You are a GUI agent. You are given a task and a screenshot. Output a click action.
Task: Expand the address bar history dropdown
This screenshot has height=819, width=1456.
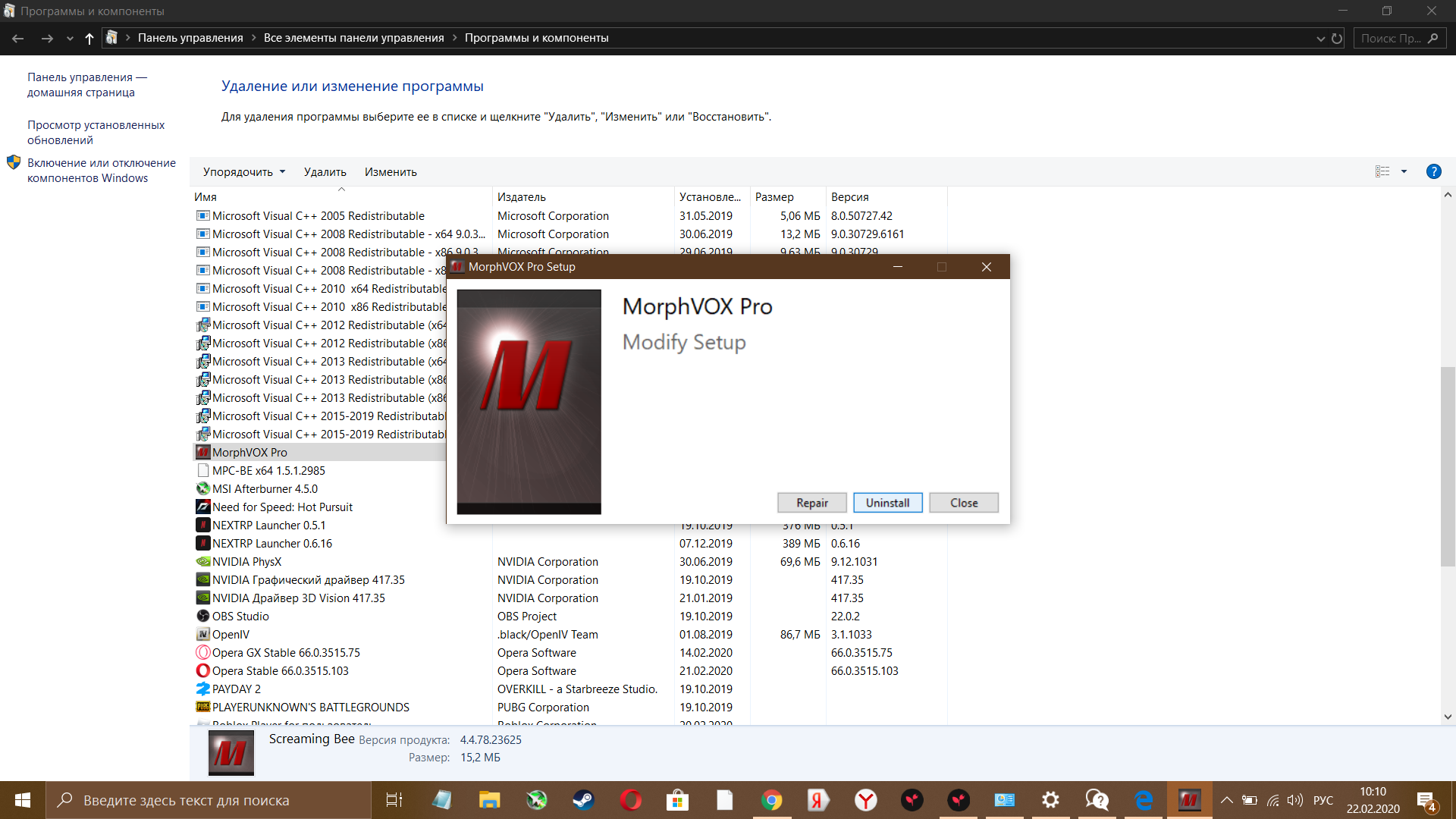point(1320,38)
